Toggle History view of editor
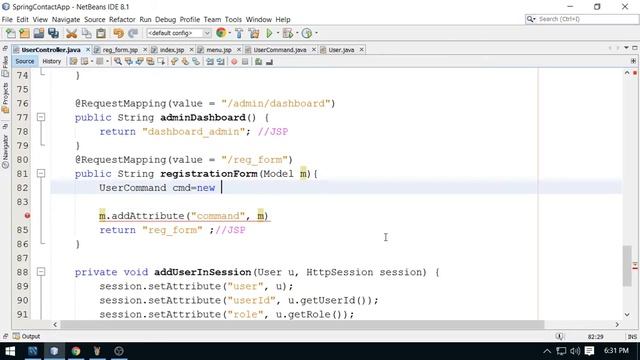The width and height of the screenshot is (640, 360). click(x=51, y=61)
